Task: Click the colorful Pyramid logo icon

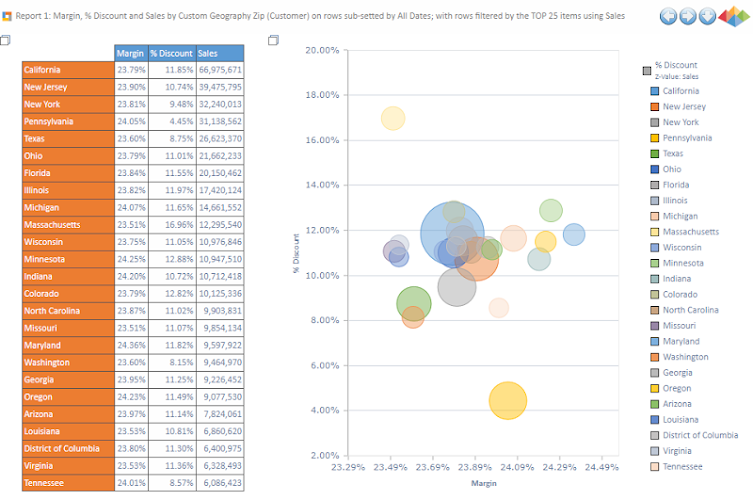Action: pos(734,16)
